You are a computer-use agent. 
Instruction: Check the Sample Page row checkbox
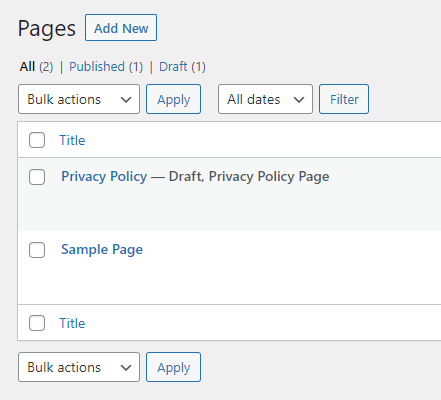click(x=37, y=250)
